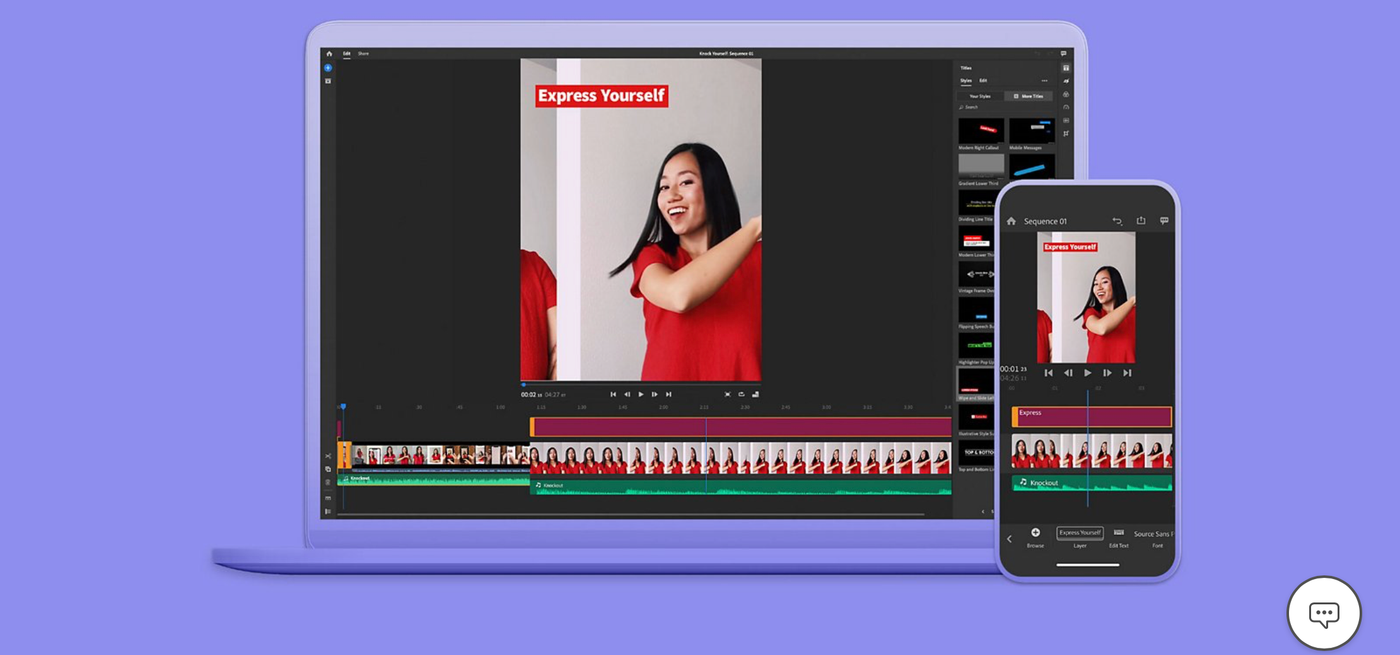Screen dimensions: 1400x655
Task: Tap Edit Text keyboard icon on phone
Action: tap(1118, 532)
